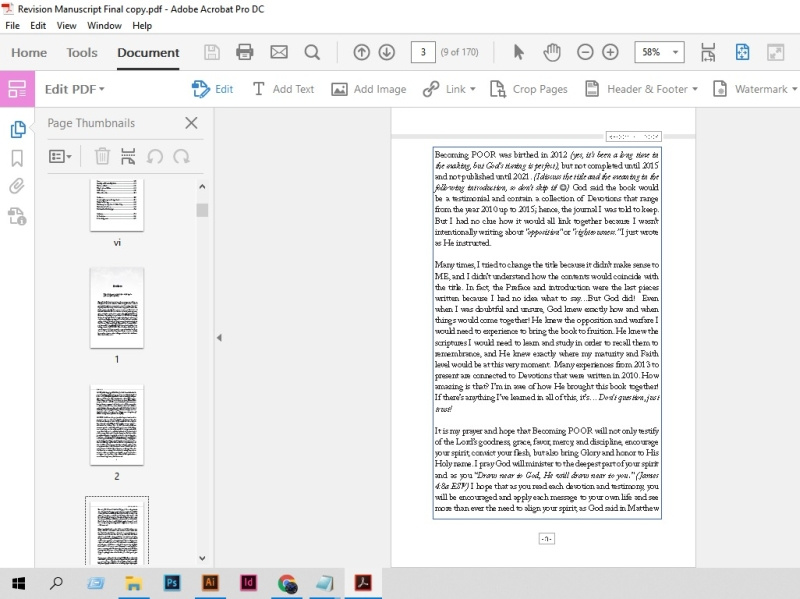Click the Add Text button
The image size is (800, 599).
click(x=283, y=89)
